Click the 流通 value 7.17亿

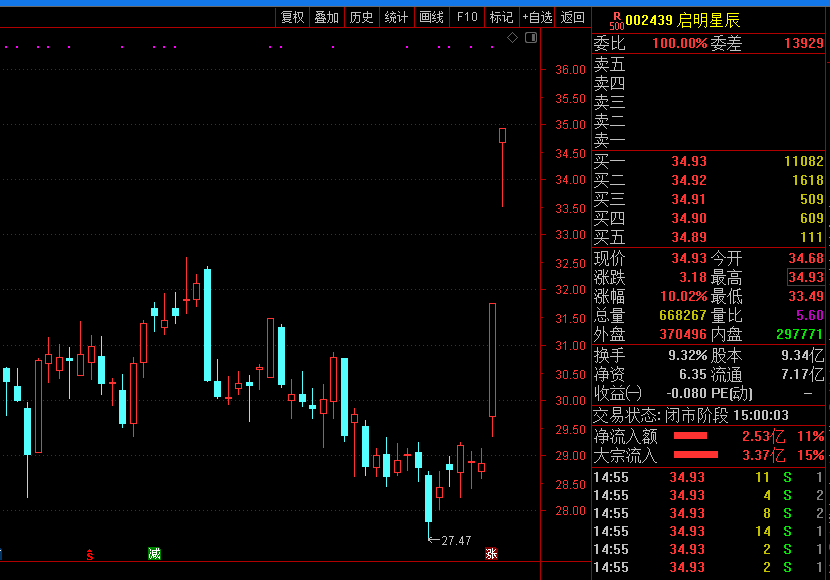pos(802,375)
